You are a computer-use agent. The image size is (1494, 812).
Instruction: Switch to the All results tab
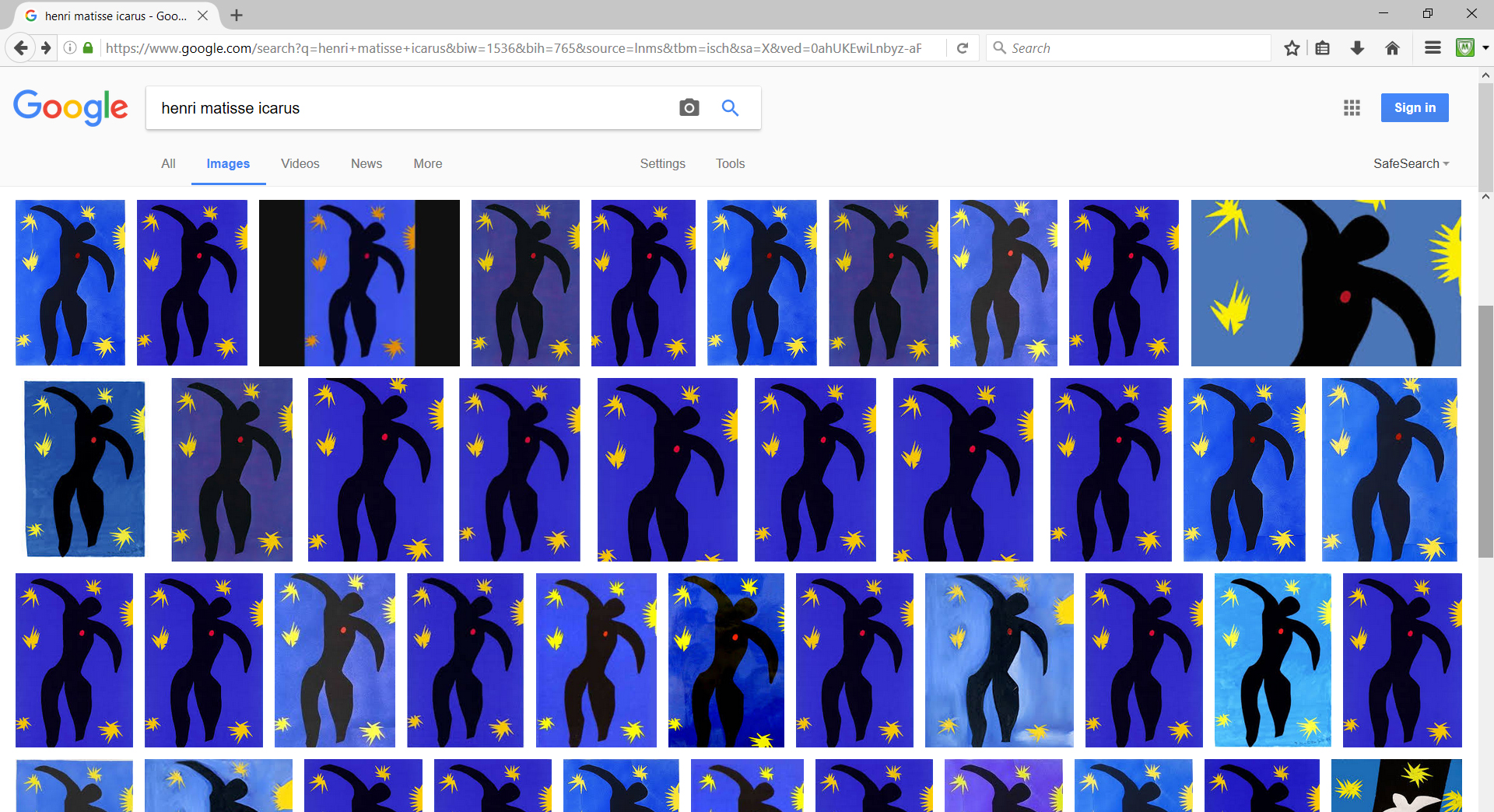(168, 164)
